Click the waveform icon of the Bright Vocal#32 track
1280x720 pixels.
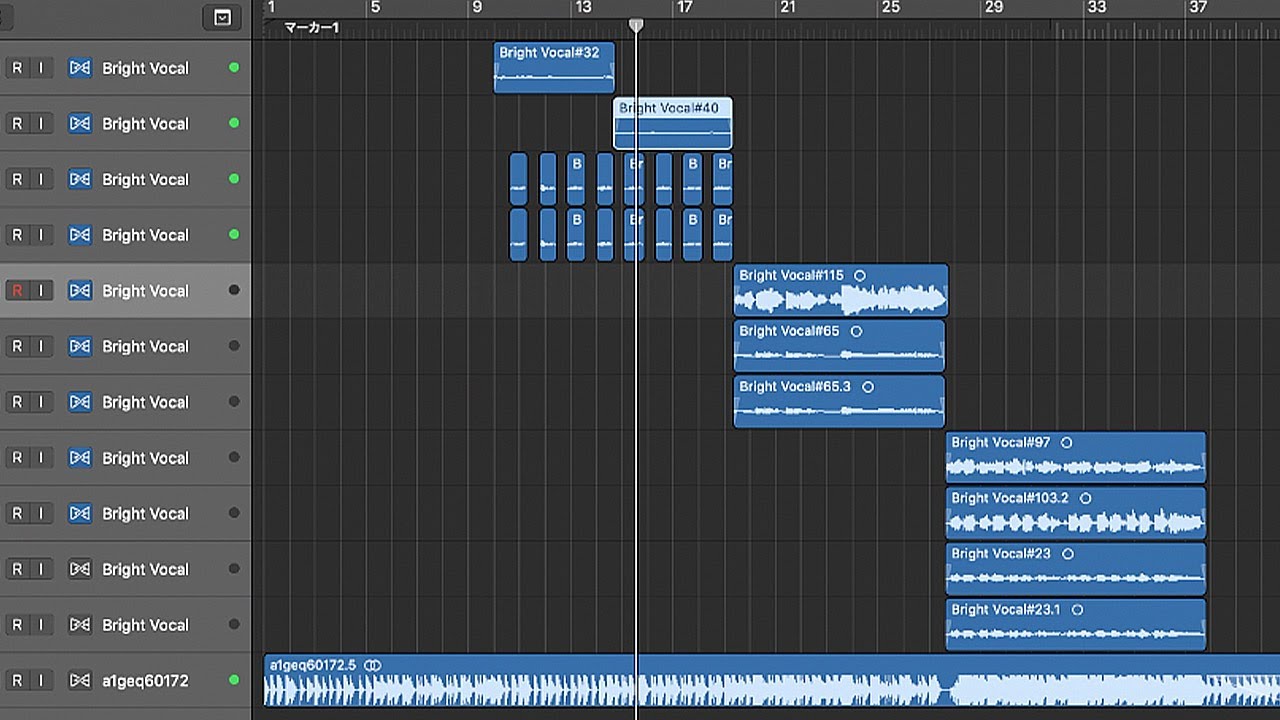(x=80, y=68)
